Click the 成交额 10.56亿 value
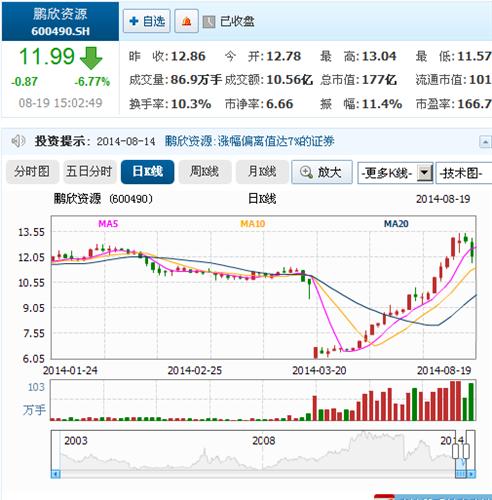This screenshot has height=500, width=492. click(289, 80)
